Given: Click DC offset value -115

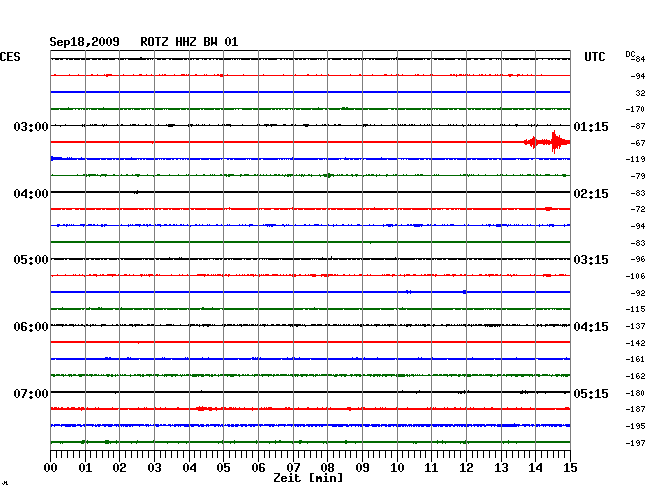Looking at the screenshot, I should pos(635,309).
